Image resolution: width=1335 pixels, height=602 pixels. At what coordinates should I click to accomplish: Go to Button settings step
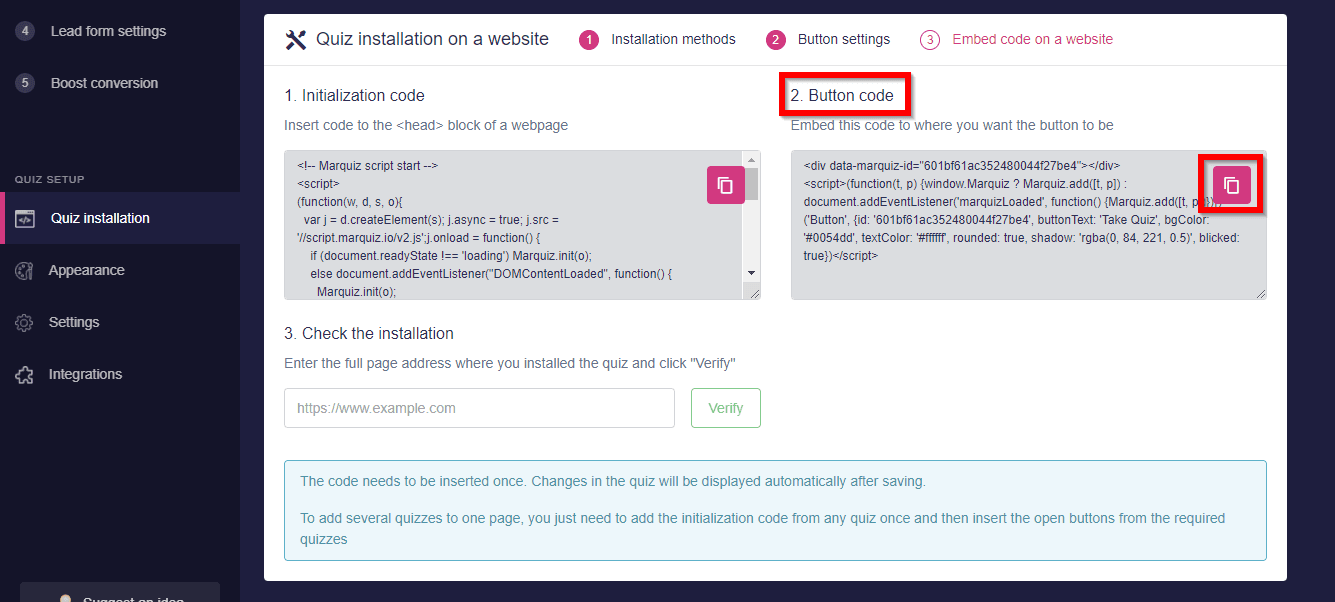tap(844, 39)
